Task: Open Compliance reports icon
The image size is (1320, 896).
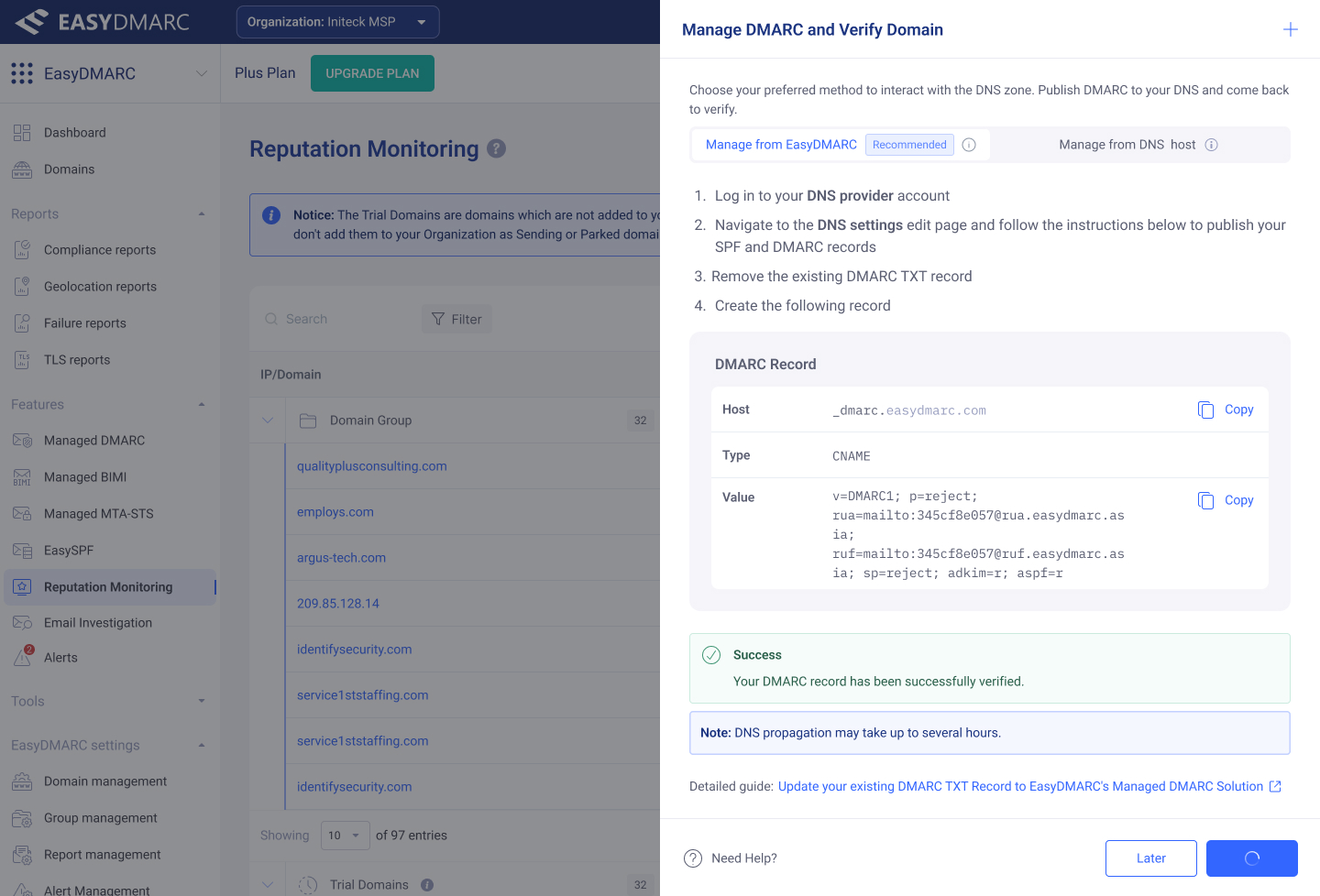Action: pos(22,250)
